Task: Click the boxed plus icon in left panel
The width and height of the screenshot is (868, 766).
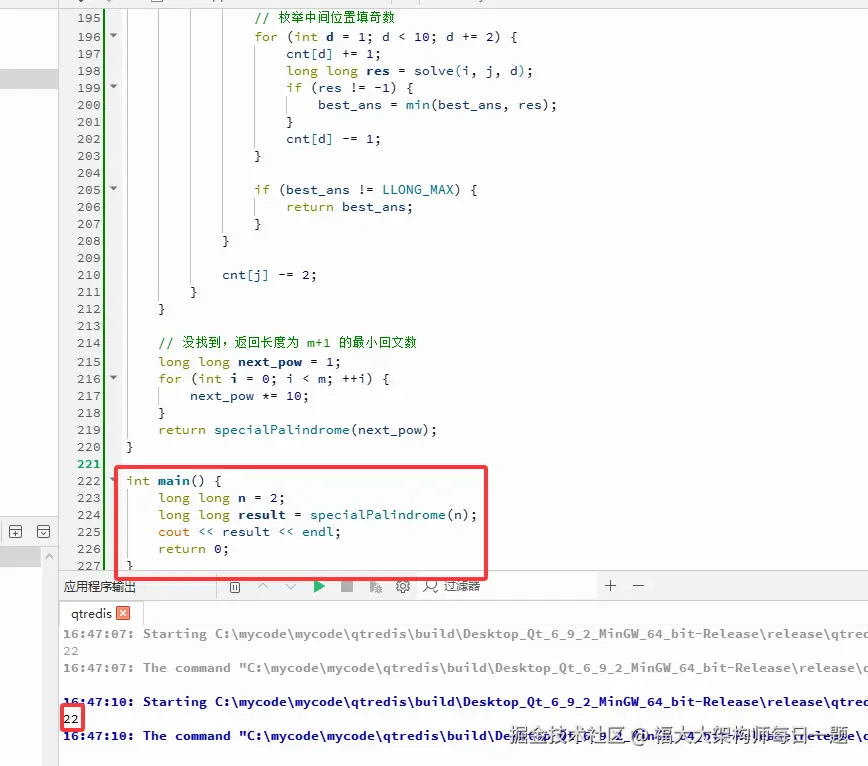Action: pos(16,532)
